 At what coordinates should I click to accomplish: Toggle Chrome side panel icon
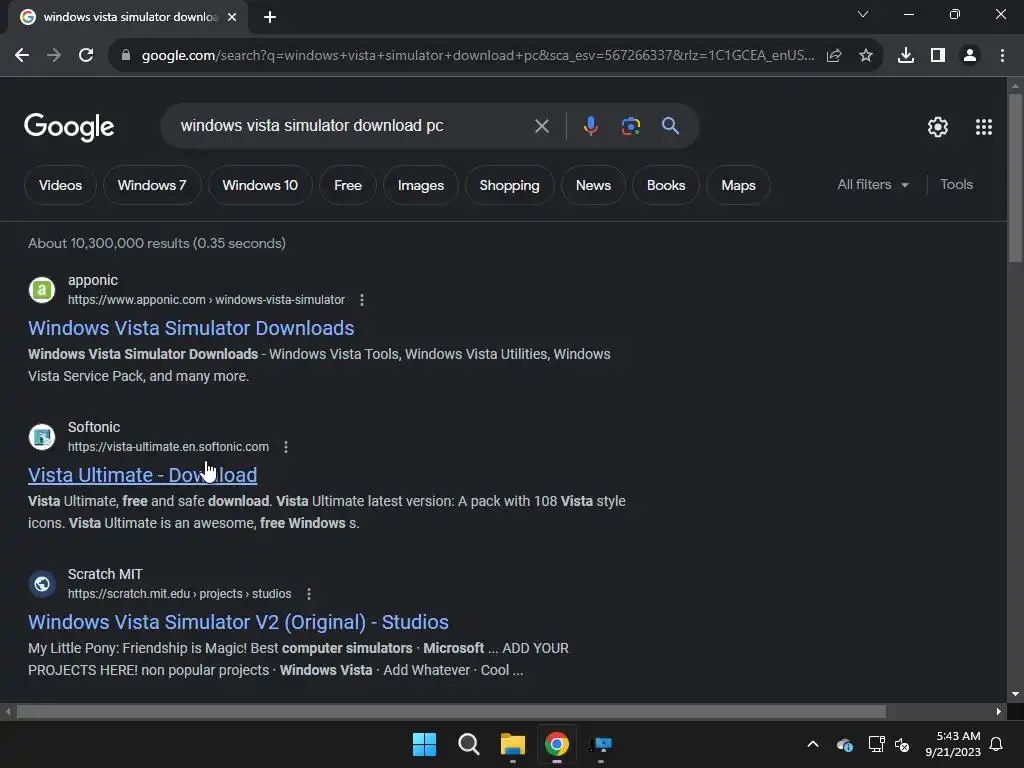[938, 56]
